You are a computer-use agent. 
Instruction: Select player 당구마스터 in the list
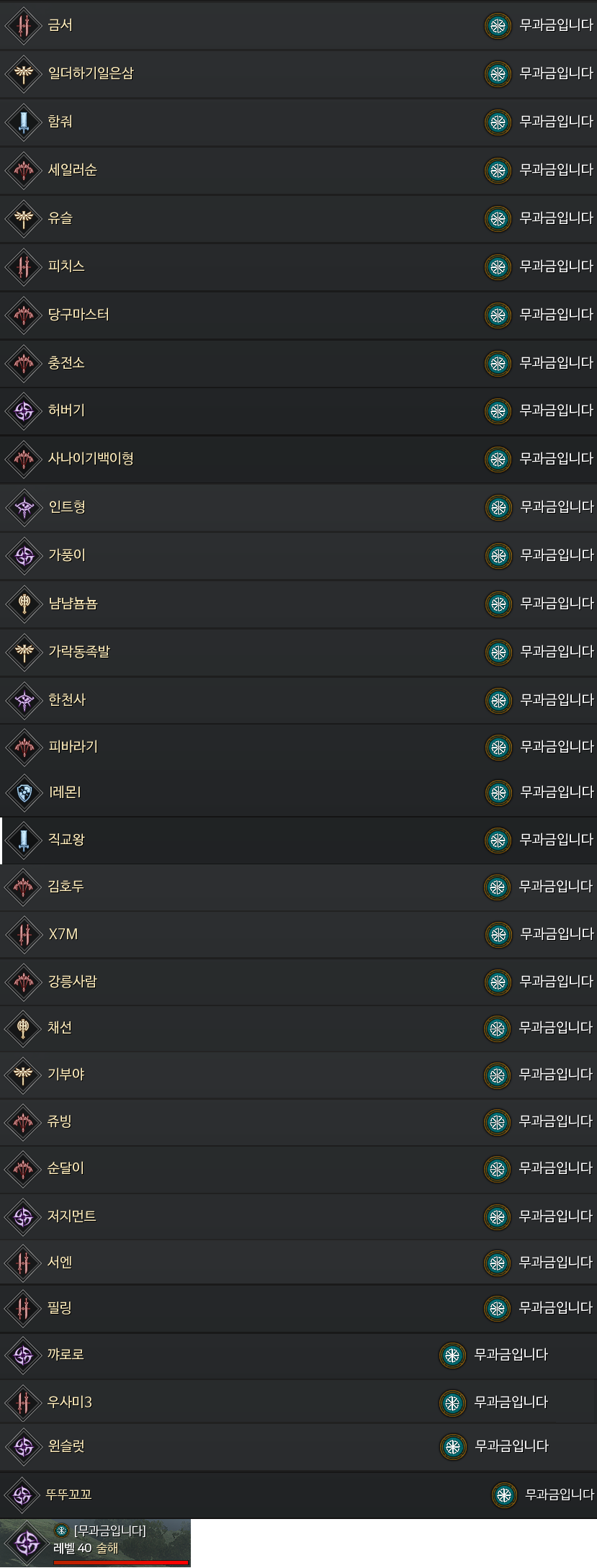(x=298, y=315)
